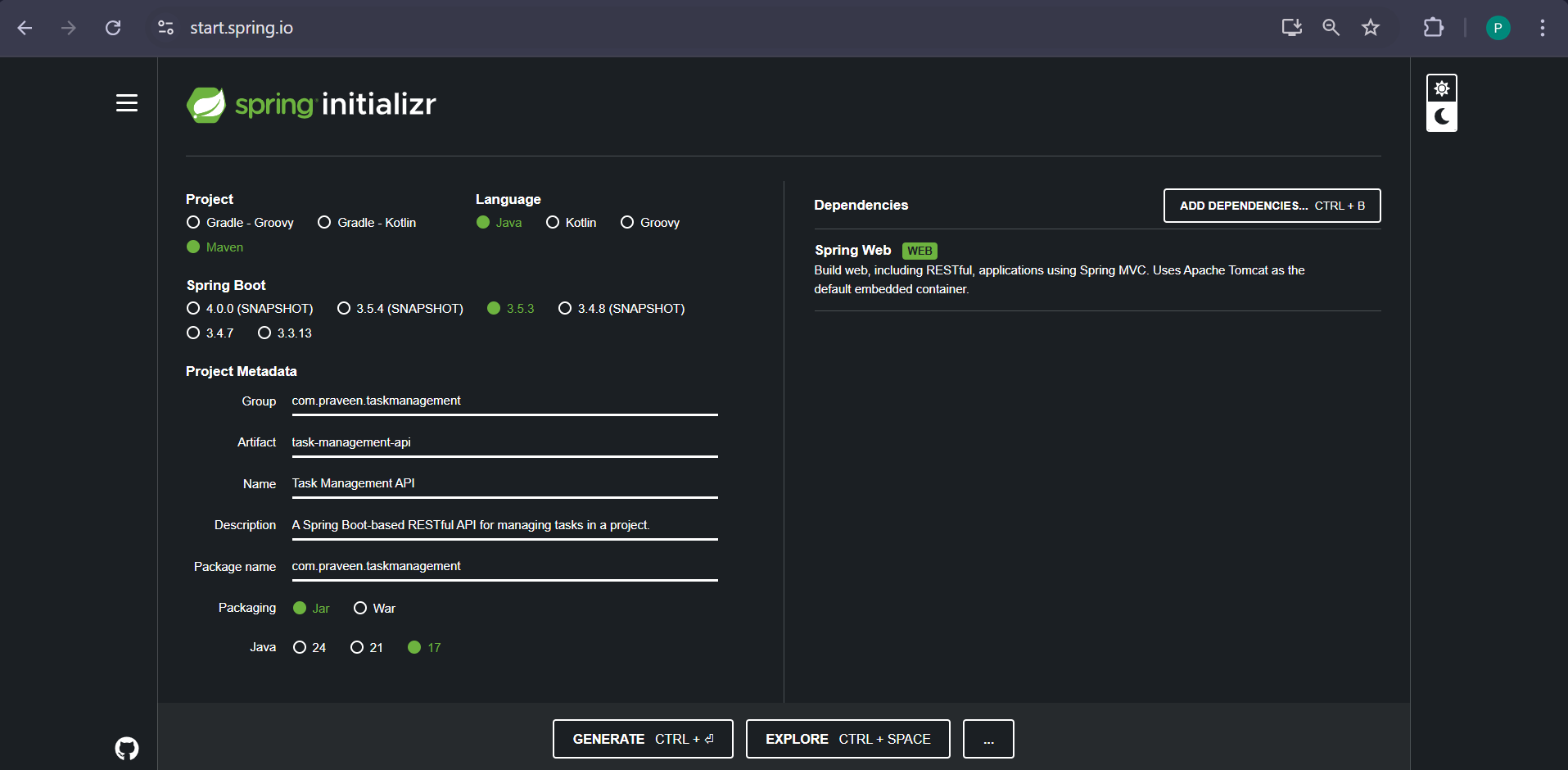Reload the start.spring.io page
The image size is (1568, 770).
(x=113, y=28)
